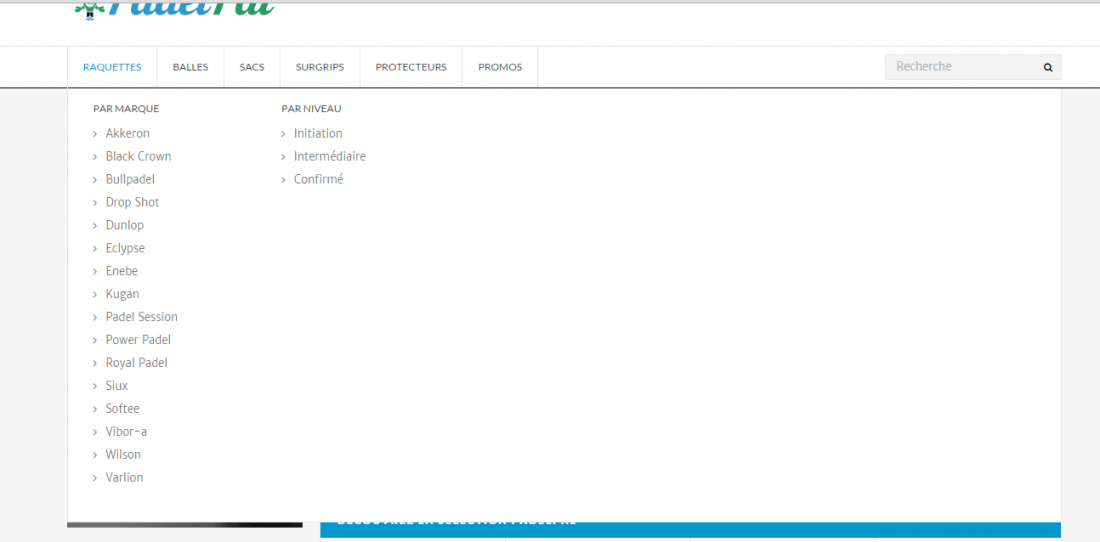This screenshot has width=1100, height=542.
Task: Focus the Recherche search field
Action: [973, 67]
